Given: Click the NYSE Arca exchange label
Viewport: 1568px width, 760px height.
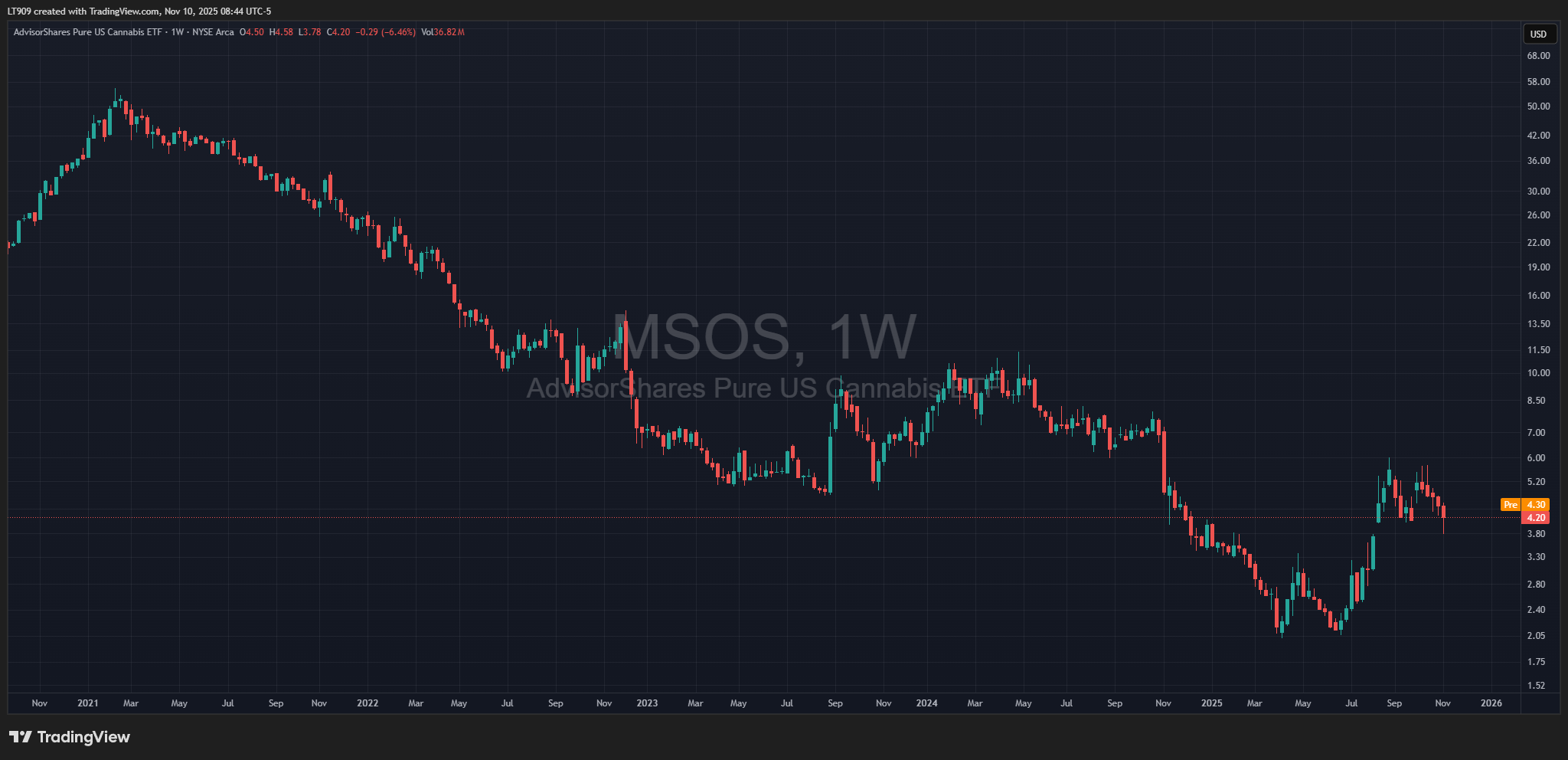Looking at the screenshot, I should coord(214,32).
